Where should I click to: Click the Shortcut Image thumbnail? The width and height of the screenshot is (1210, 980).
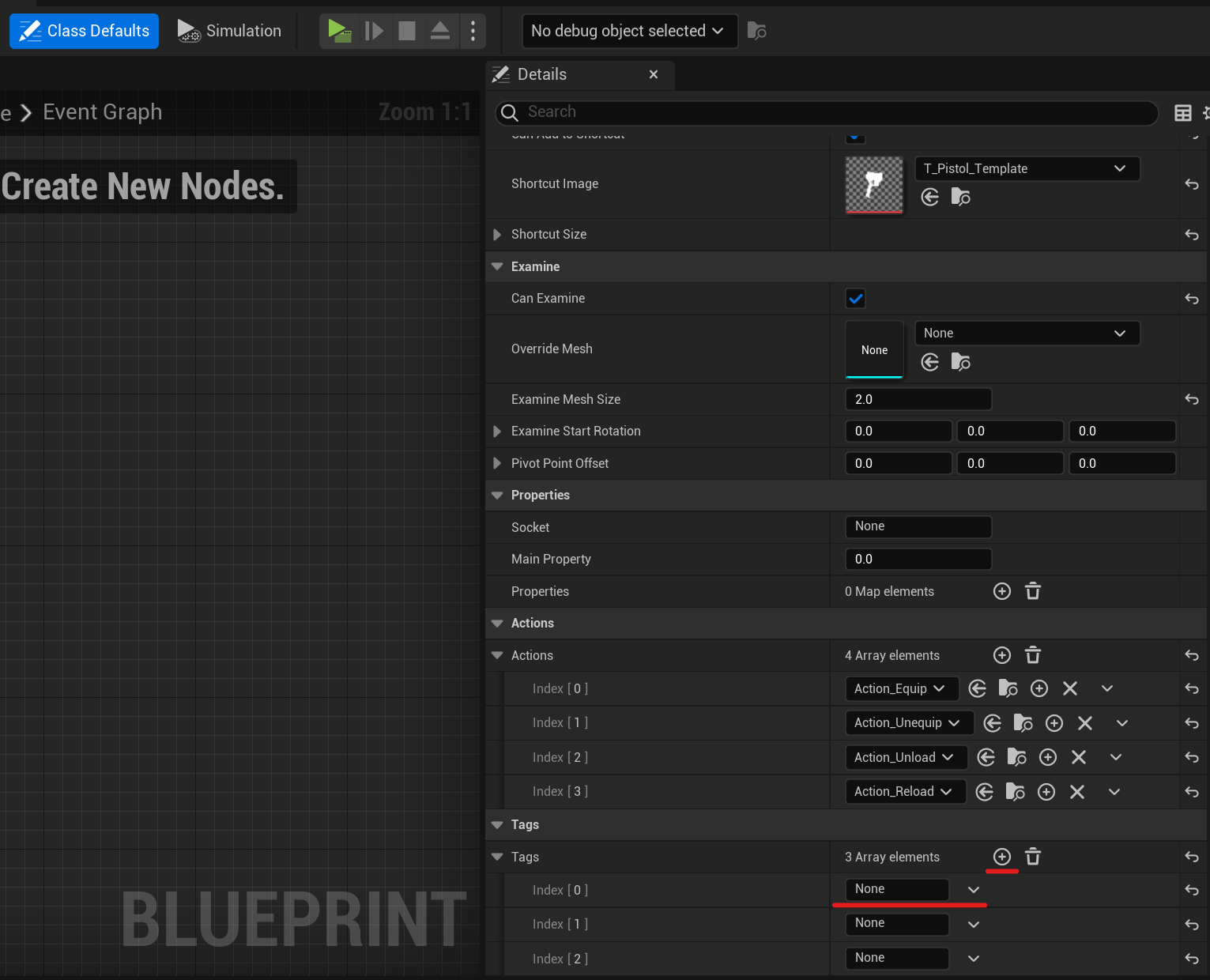874,184
